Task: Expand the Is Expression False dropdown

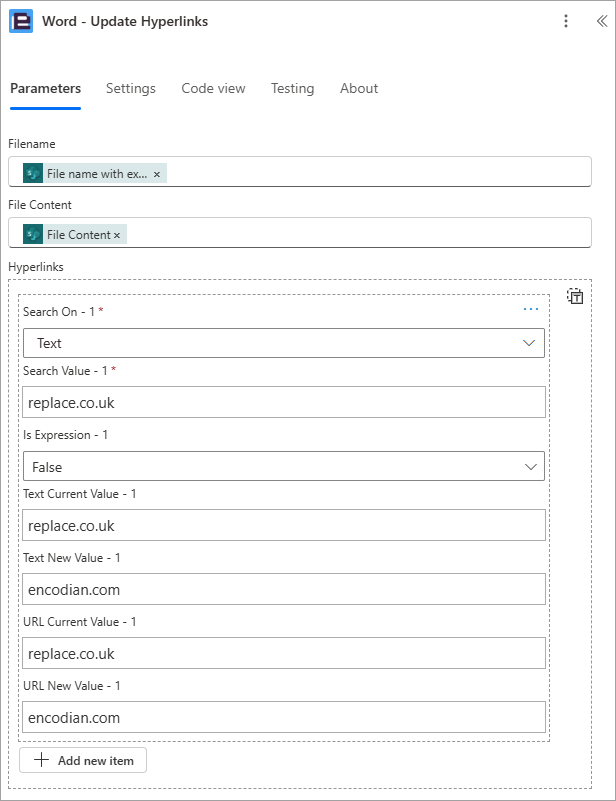Action: point(283,466)
